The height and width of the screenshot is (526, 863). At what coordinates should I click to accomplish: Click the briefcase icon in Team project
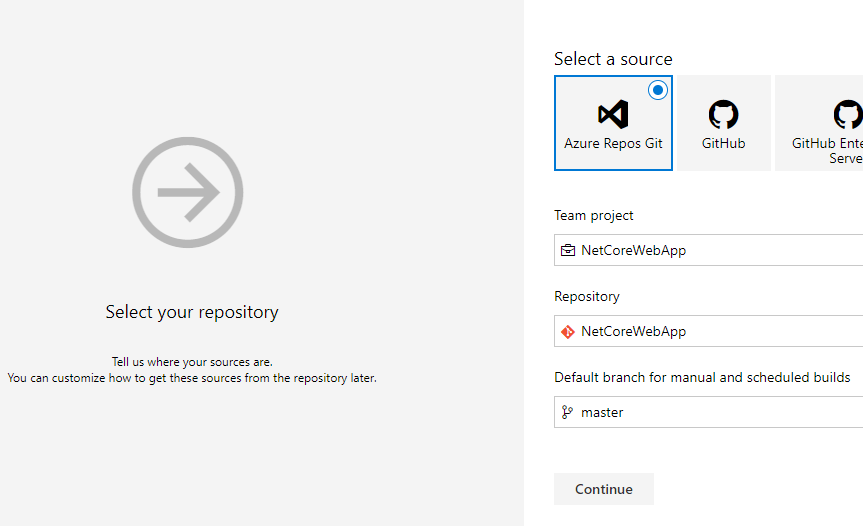tap(568, 250)
